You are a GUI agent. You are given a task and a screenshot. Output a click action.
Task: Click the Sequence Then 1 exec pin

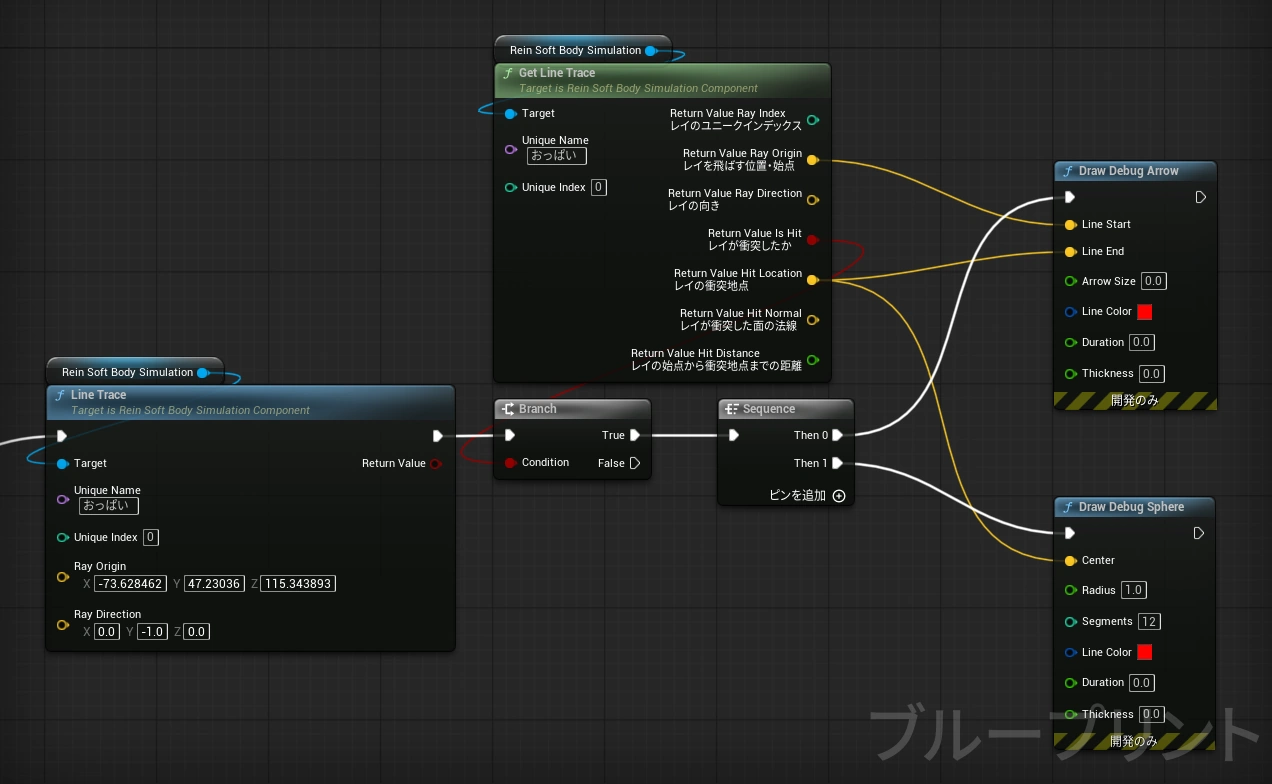[x=837, y=463]
